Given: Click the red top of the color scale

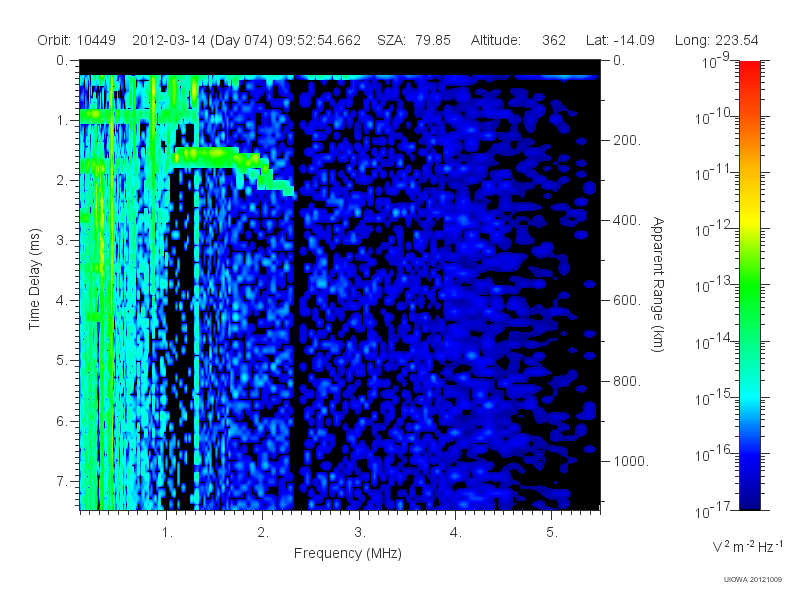Looking at the screenshot, I should coord(749,71).
